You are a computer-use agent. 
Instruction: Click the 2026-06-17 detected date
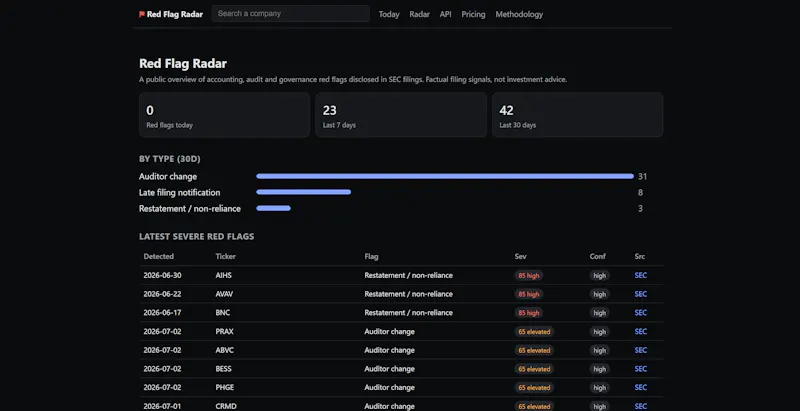click(x=162, y=313)
